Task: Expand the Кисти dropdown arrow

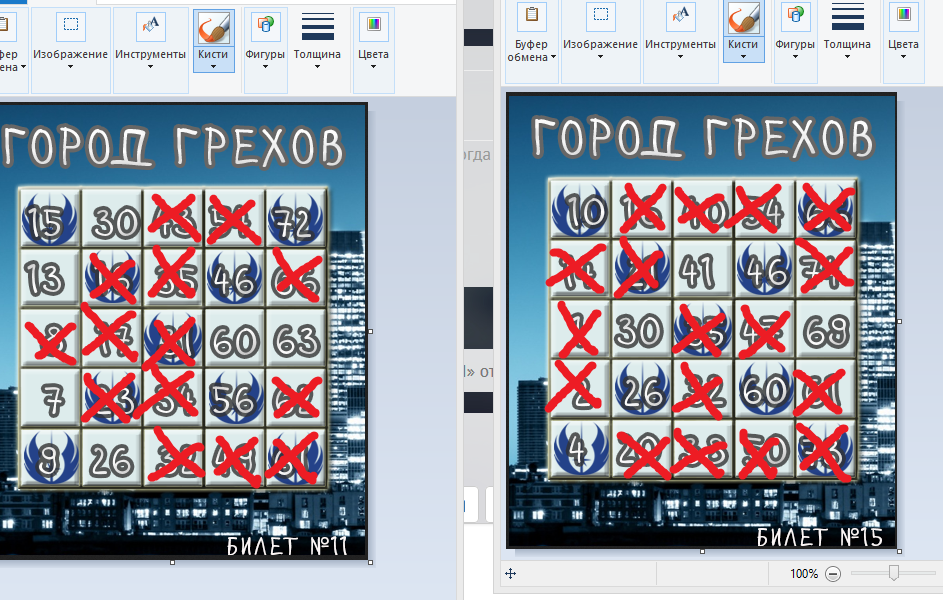Action: (214, 66)
